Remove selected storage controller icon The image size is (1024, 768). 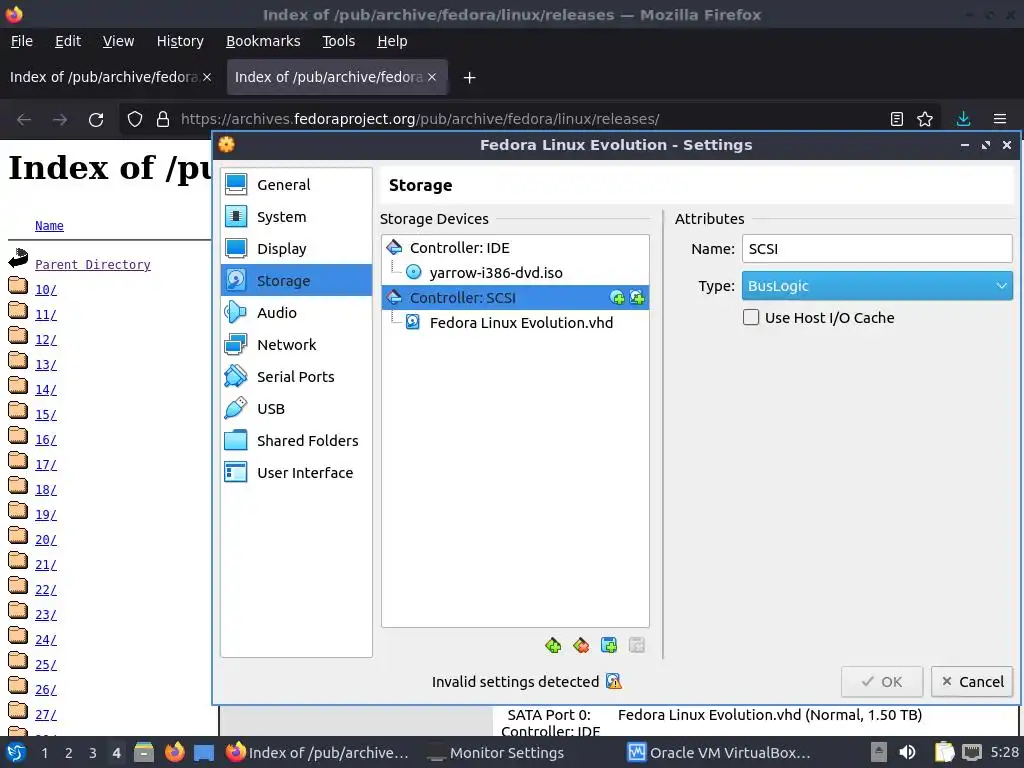581,646
